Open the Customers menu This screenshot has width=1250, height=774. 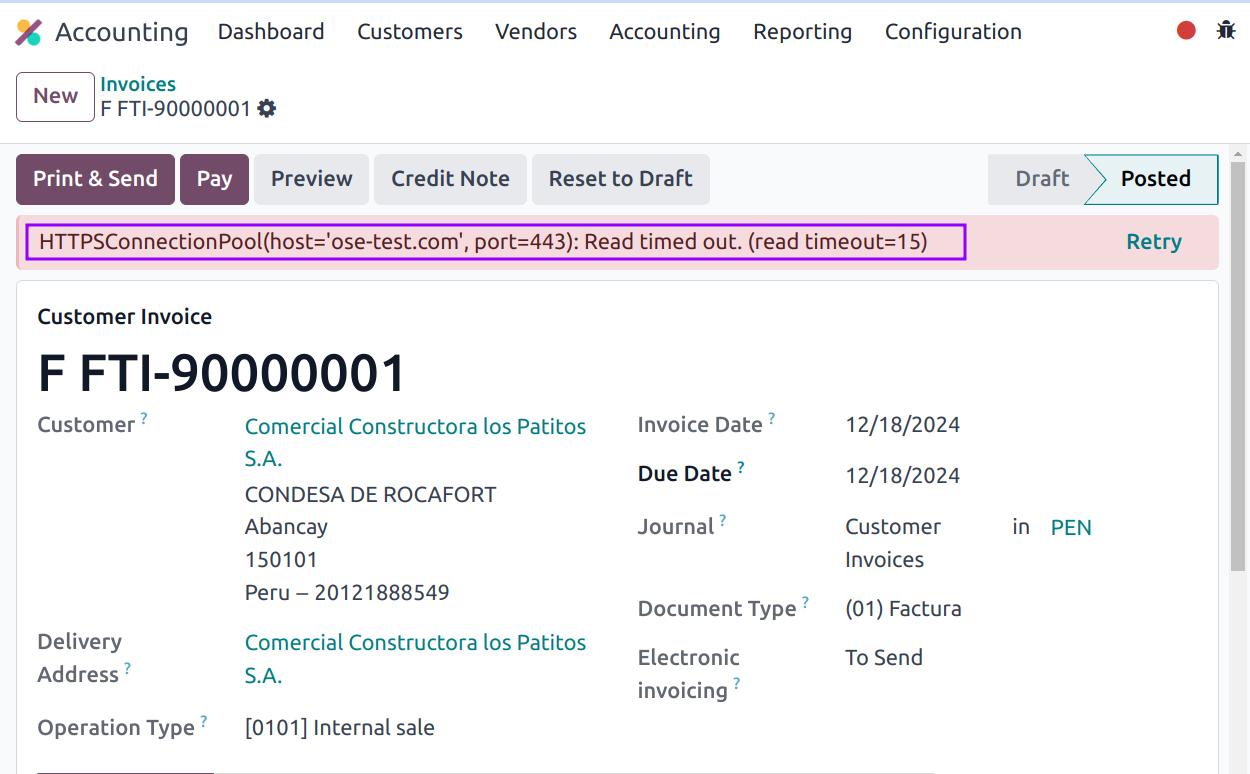[x=410, y=32]
